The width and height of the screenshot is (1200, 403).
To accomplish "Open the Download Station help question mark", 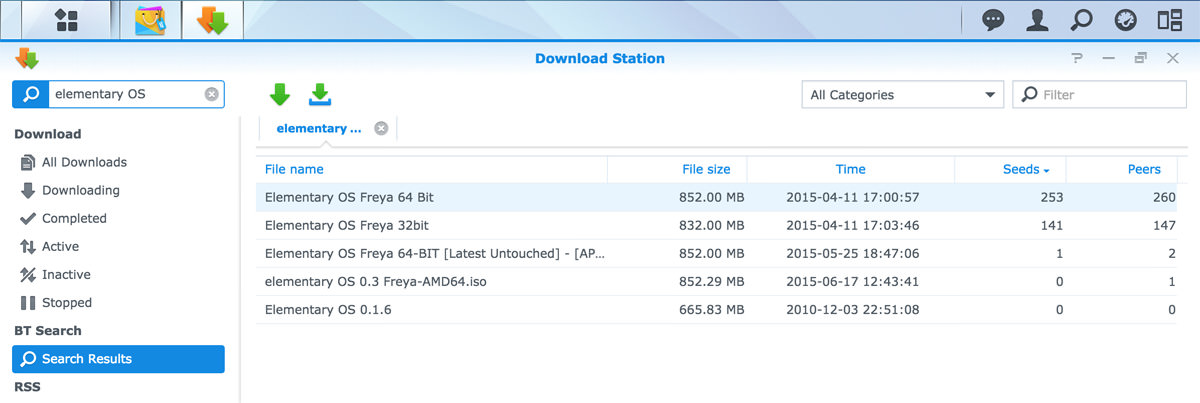I will (1076, 58).
